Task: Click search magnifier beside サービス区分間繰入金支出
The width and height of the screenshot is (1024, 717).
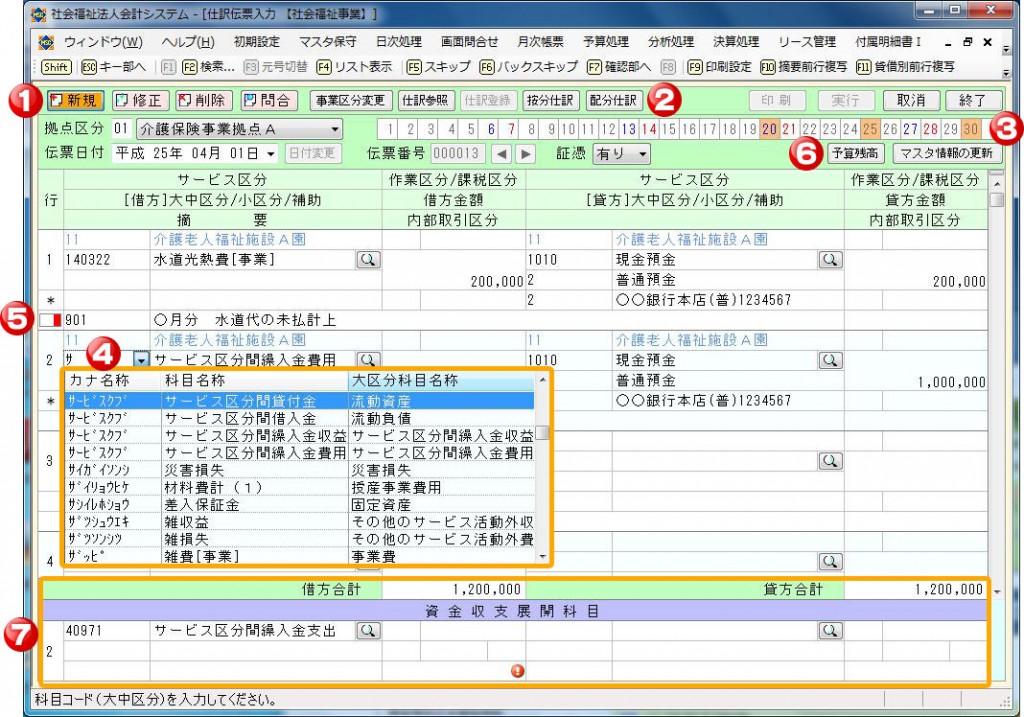Action: pyautogui.click(x=367, y=631)
